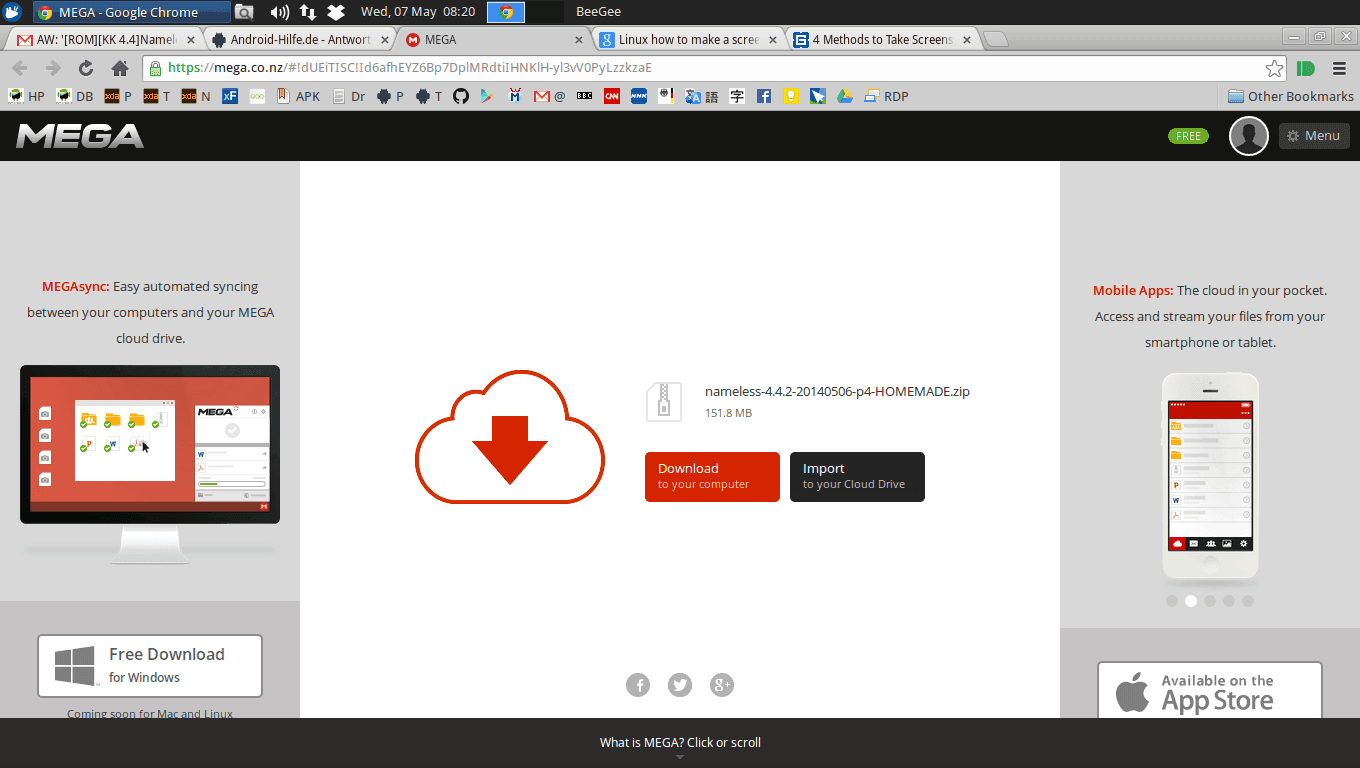Open the NHK bookmark icon
Viewport: 1360px width, 768px height.
(637, 96)
